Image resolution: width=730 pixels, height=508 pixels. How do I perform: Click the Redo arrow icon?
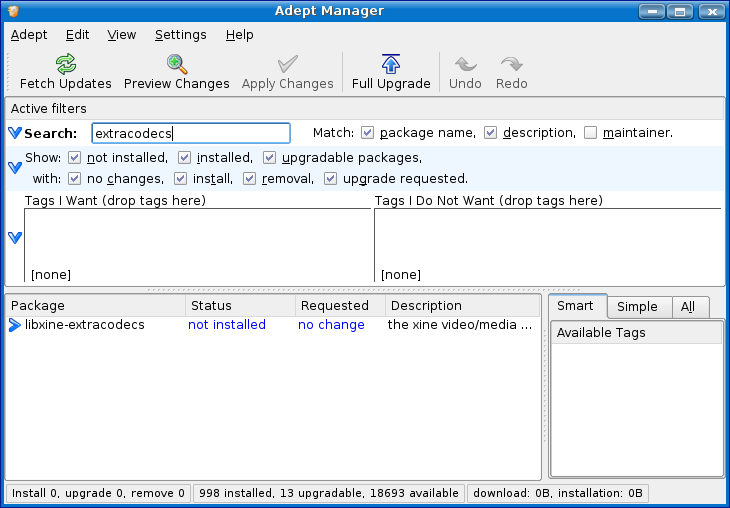512,64
